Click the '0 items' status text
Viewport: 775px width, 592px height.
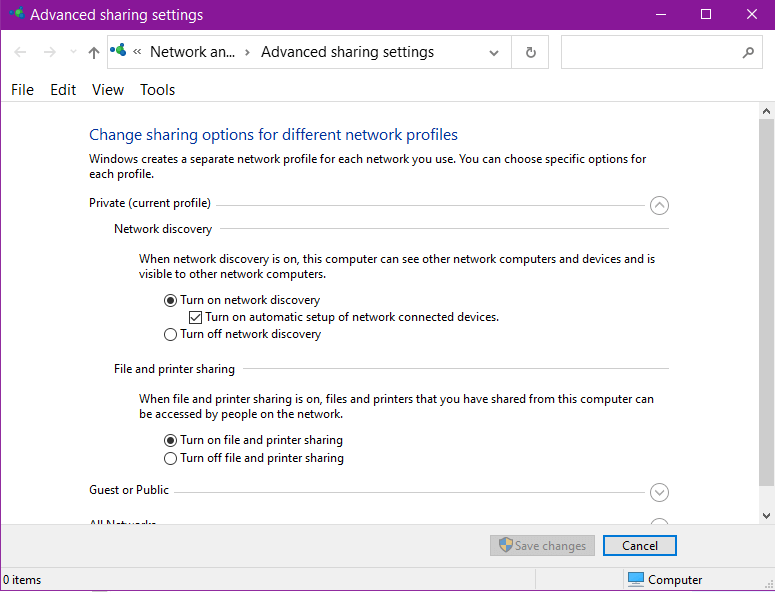click(22, 580)
